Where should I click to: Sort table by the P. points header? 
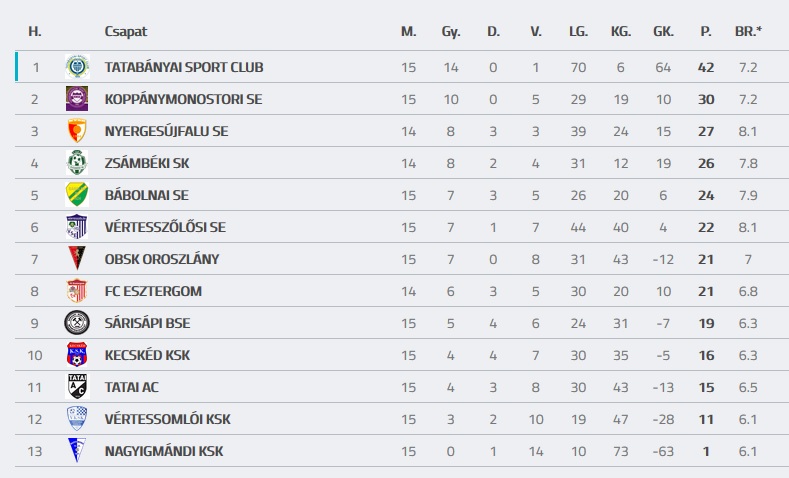coord(705,31)
